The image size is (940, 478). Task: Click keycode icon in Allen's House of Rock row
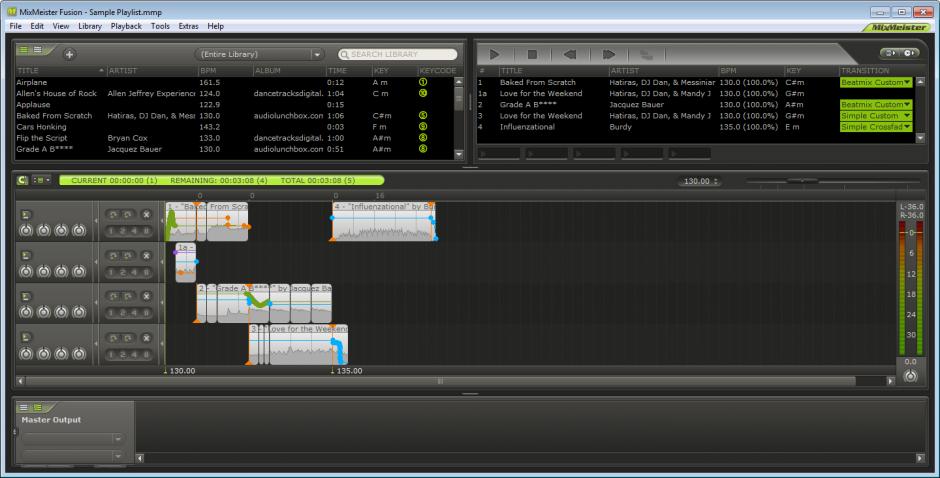click(423, 94)
